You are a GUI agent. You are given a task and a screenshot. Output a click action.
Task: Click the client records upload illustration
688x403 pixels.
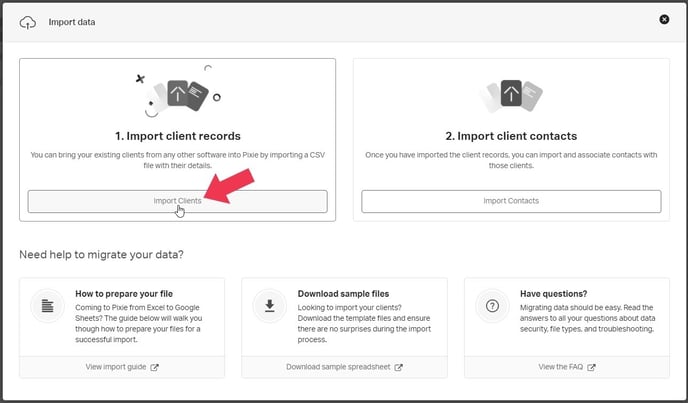[x=178, y=93]
